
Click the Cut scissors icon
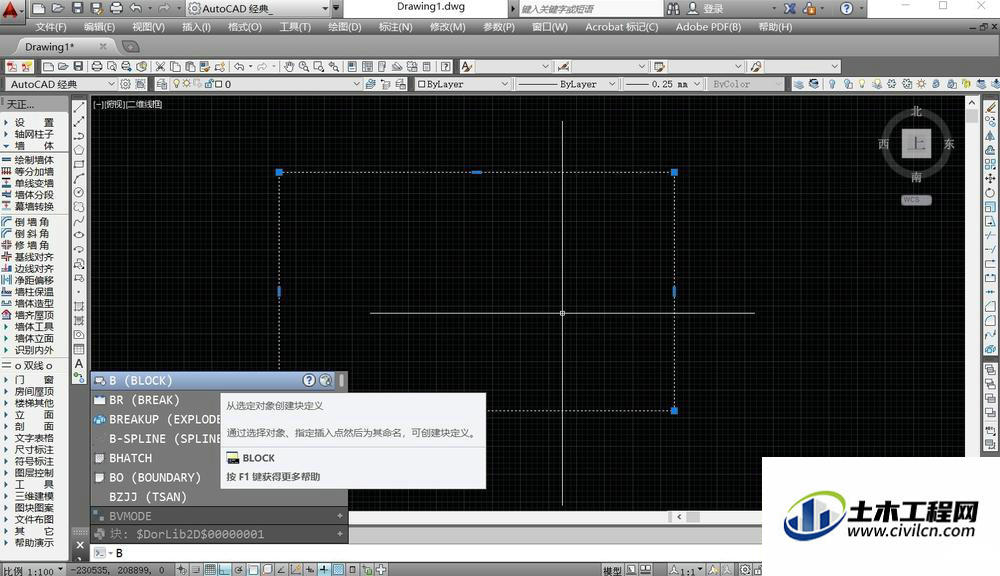point(160,66)
